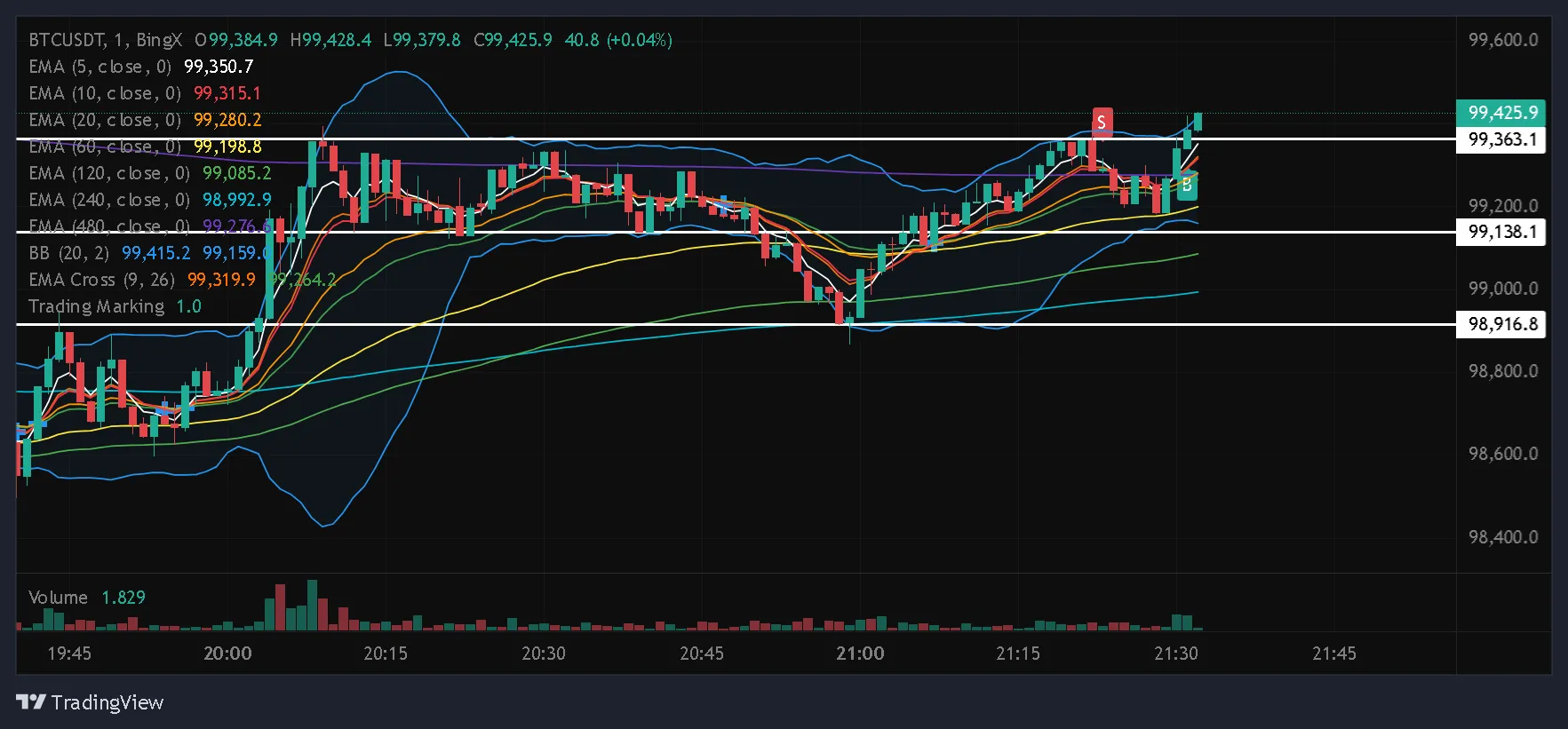Select the EMA (10, close, 0) indicator legend

tap(104, 93)
